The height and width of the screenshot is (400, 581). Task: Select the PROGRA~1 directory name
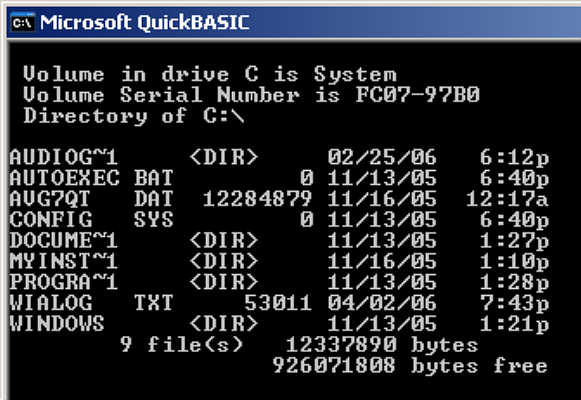tap(64, 282)
